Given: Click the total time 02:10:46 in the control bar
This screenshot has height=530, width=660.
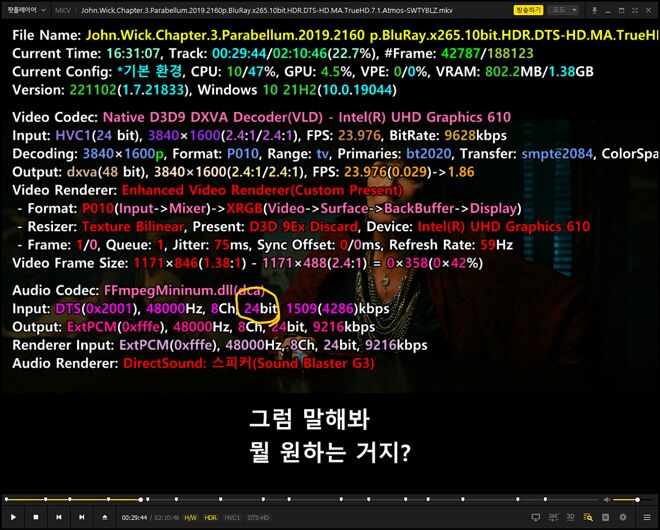Looking at the screenshot, I should pyautogui.click(x=167, y=518).
